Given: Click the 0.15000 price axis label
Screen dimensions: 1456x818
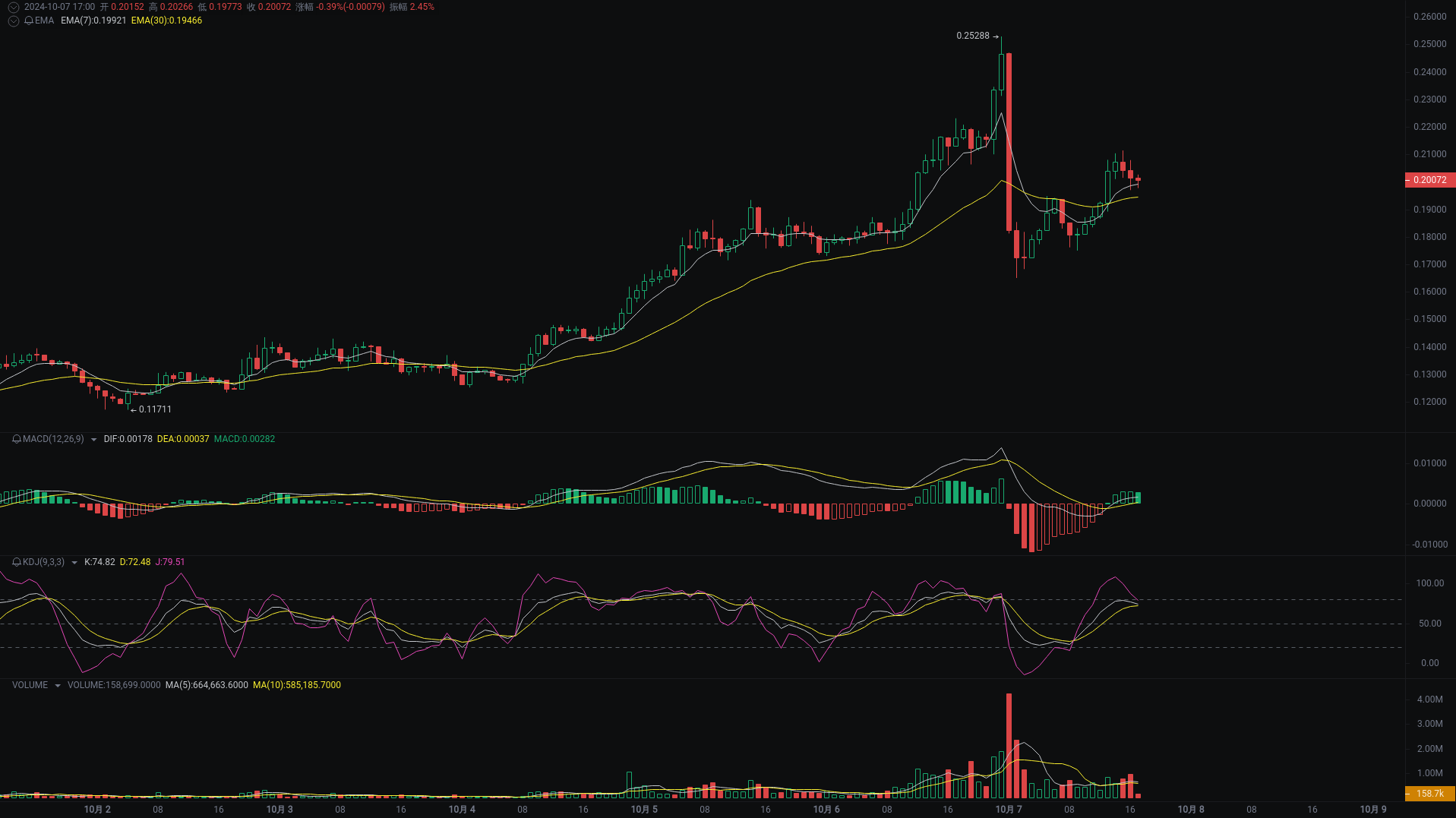Looking at the screenshot, I should tap(1430, 319).
